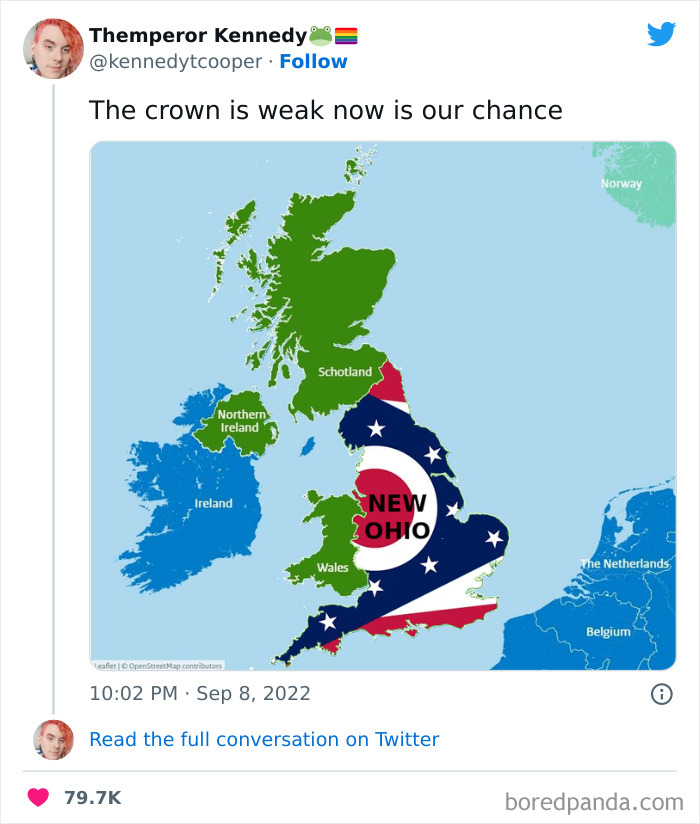The width and height of the screenshot is (700, 824).
Task: Read the full conversation on Twitter
Action: tap(264, 740)
